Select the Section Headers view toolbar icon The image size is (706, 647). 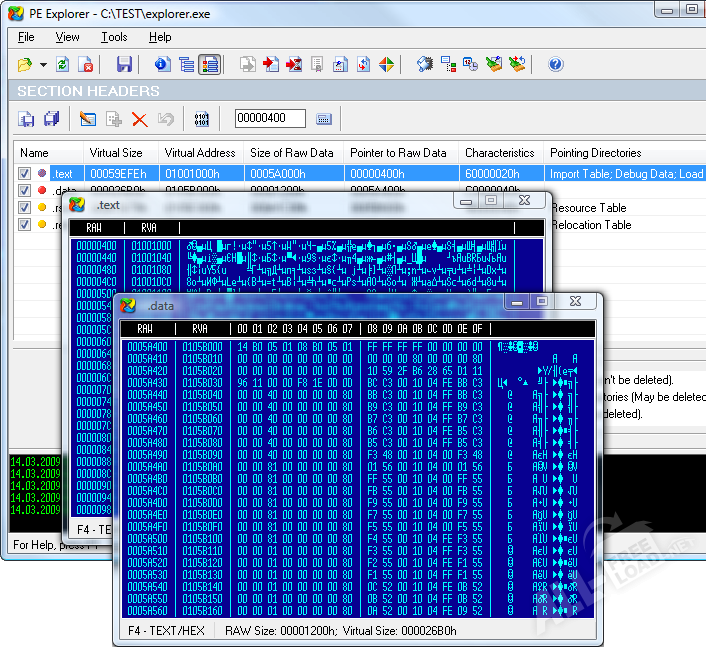209,65
